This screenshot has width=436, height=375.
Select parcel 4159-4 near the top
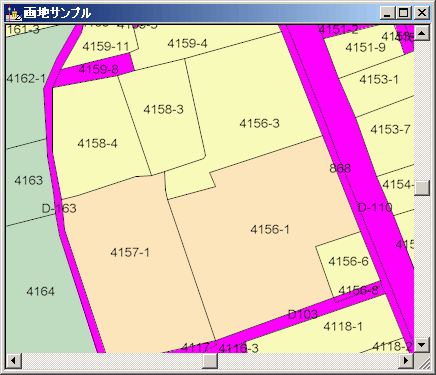pos(187,43)
